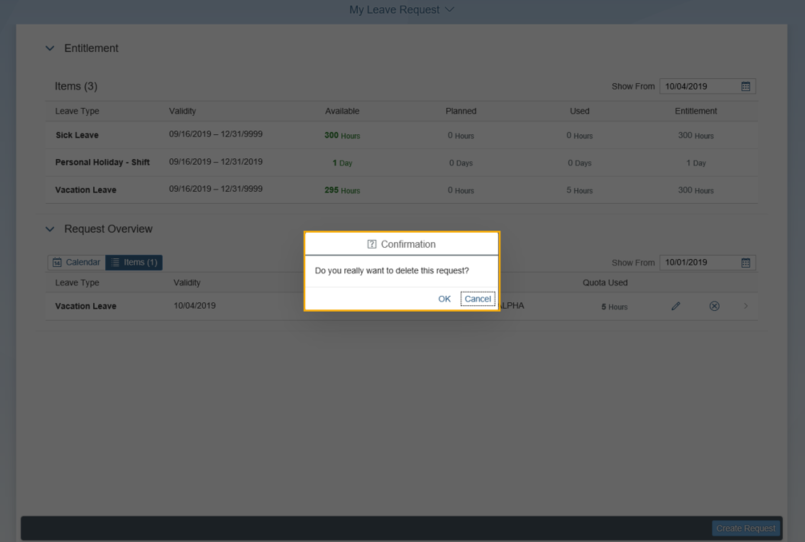
Task: Collapse the Request Overview section
Action: [x=50, y=229]
